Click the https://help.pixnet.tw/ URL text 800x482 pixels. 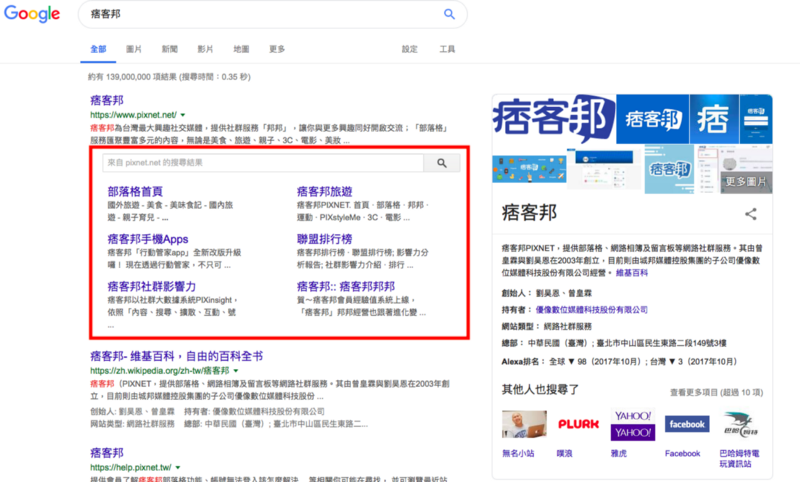(131, 467)
